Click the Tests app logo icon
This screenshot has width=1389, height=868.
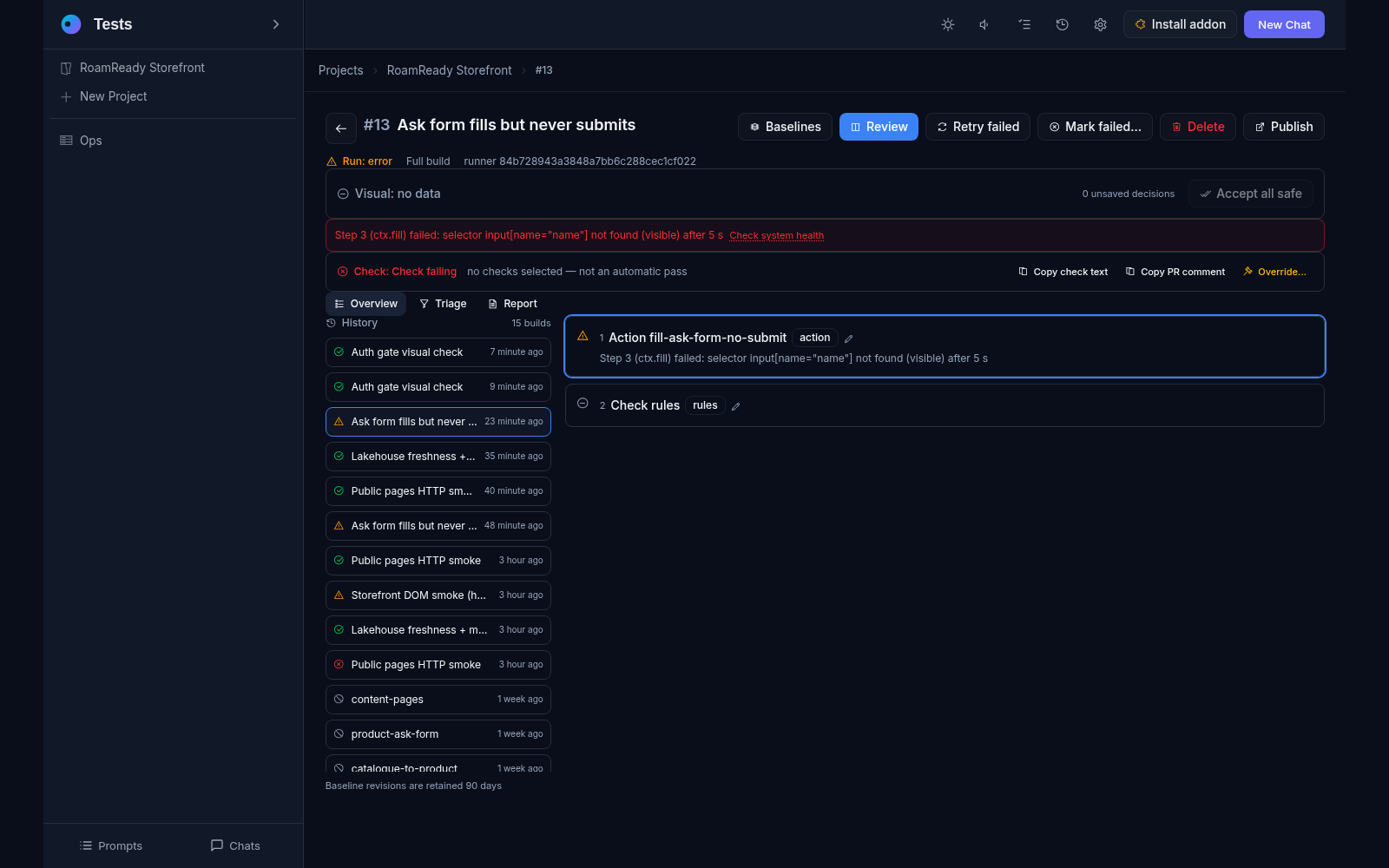[x=71, y=24]
